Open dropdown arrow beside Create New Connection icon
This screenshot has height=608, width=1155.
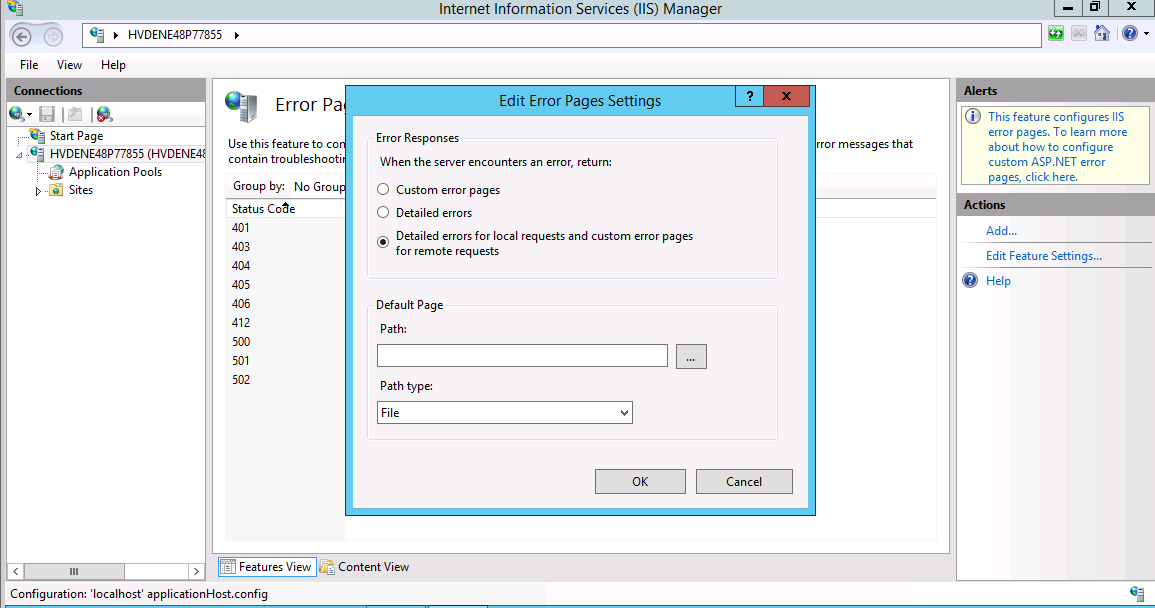[x=29, y=115]
